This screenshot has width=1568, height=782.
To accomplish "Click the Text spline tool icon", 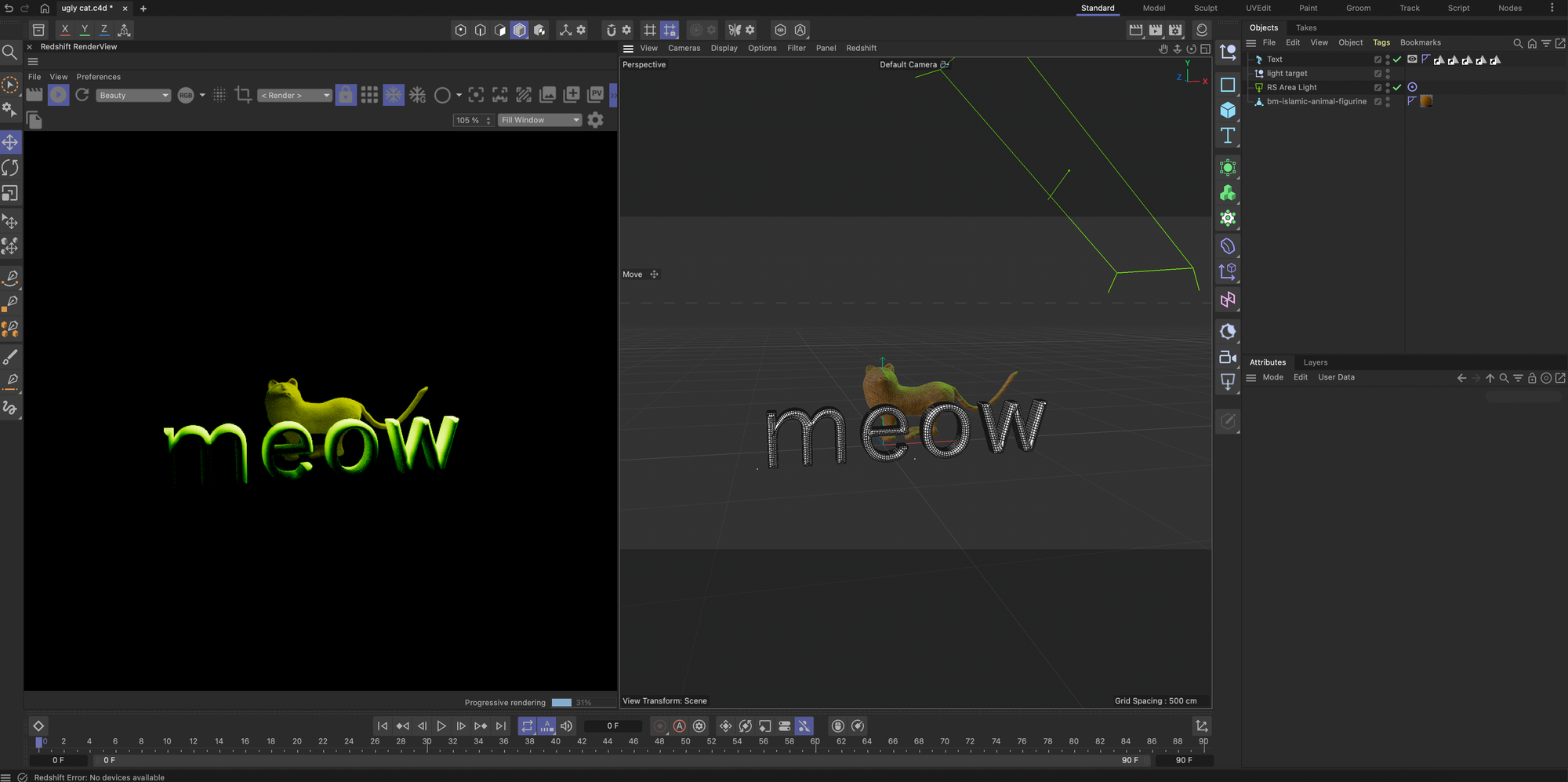I will tap(1228, 136).
